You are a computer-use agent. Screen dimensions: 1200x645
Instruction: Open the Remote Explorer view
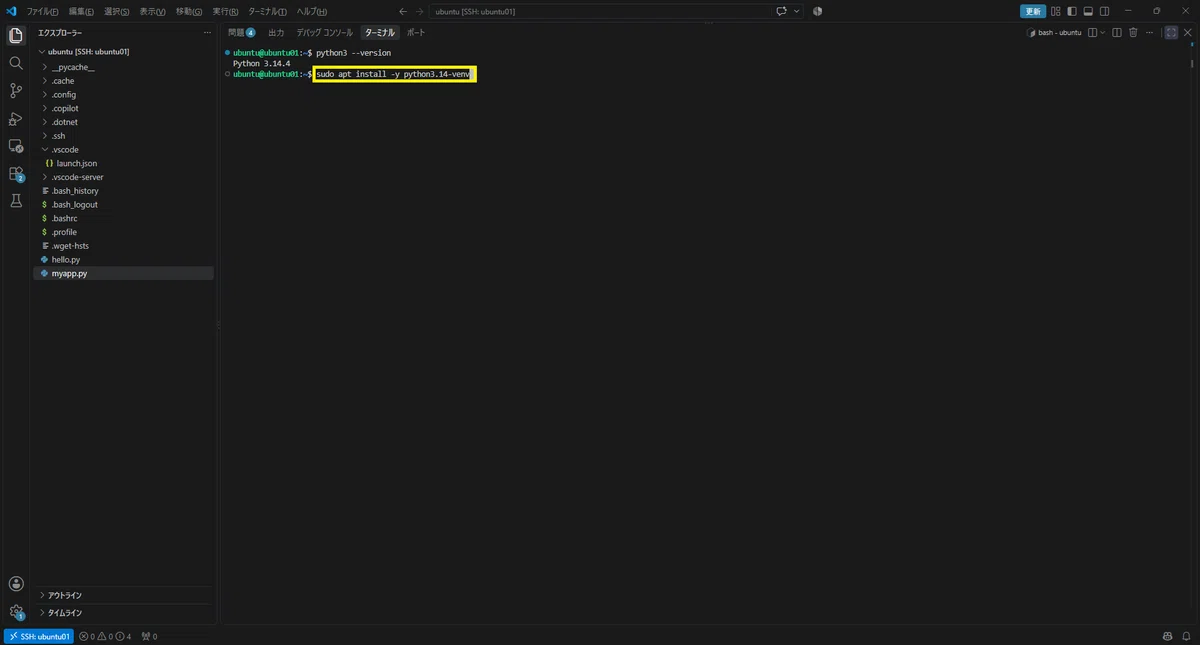16,146
